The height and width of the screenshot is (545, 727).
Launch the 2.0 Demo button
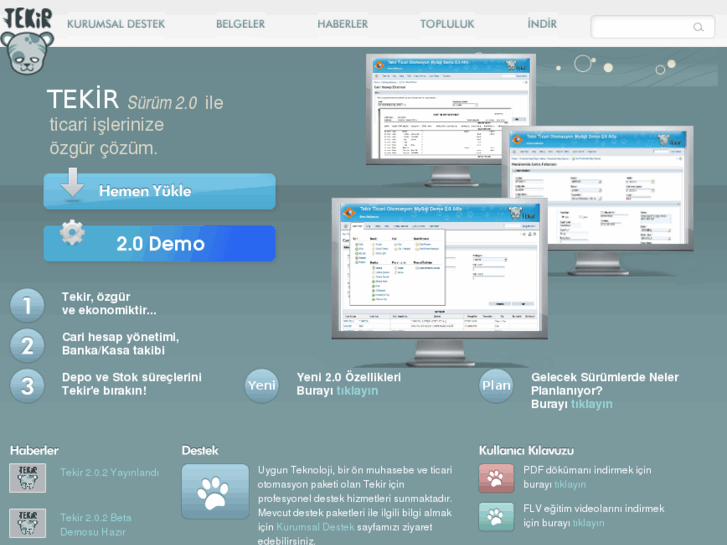coord(159,244)
